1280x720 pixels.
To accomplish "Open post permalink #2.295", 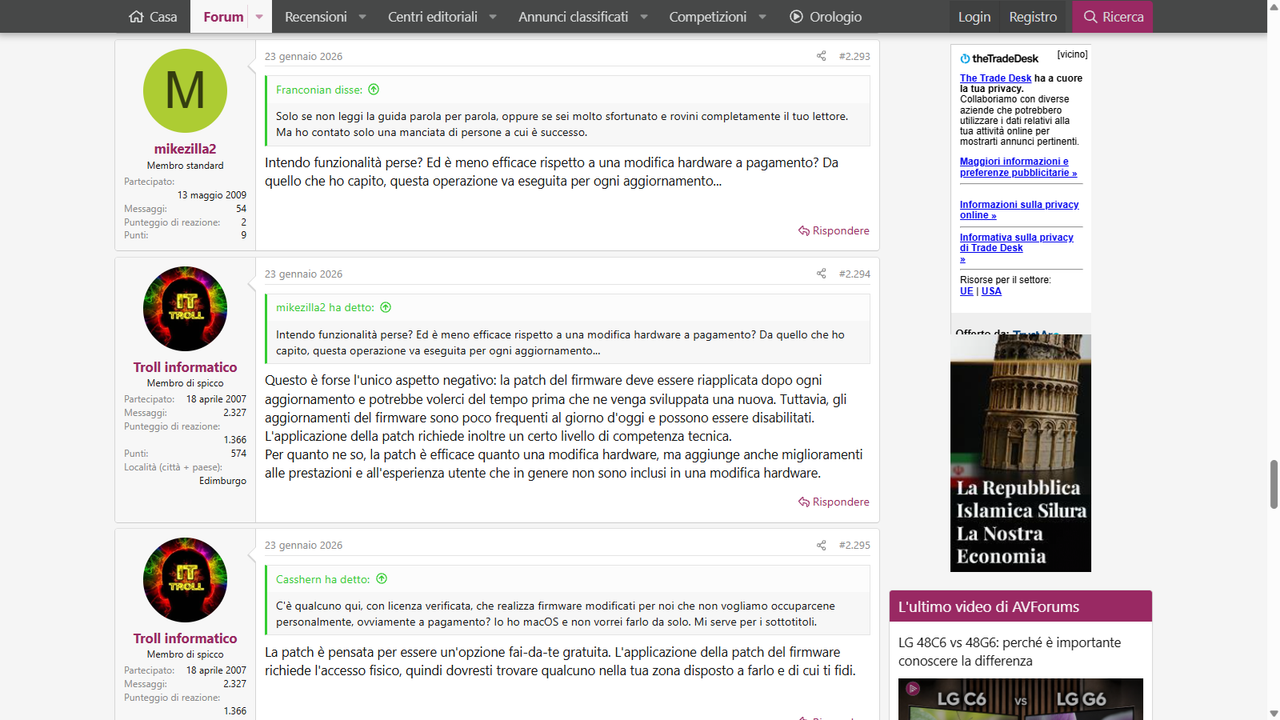I will [854, 546].
